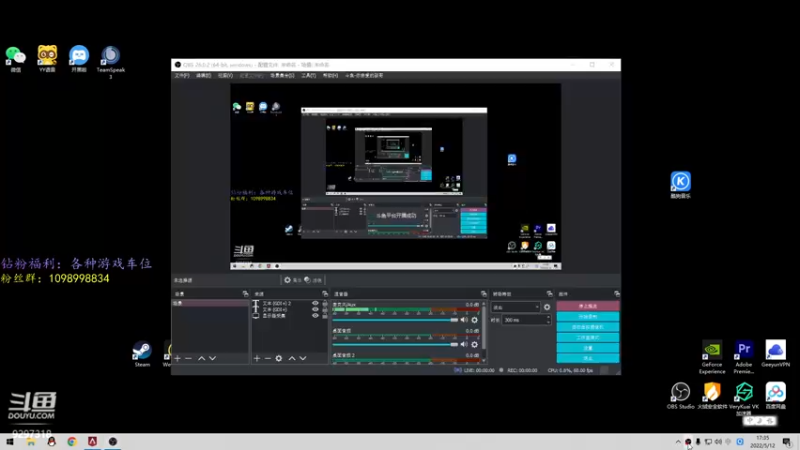Open the File menu in OBS
Viewport: 800px width, 450px height.
[x=182, y=76]
